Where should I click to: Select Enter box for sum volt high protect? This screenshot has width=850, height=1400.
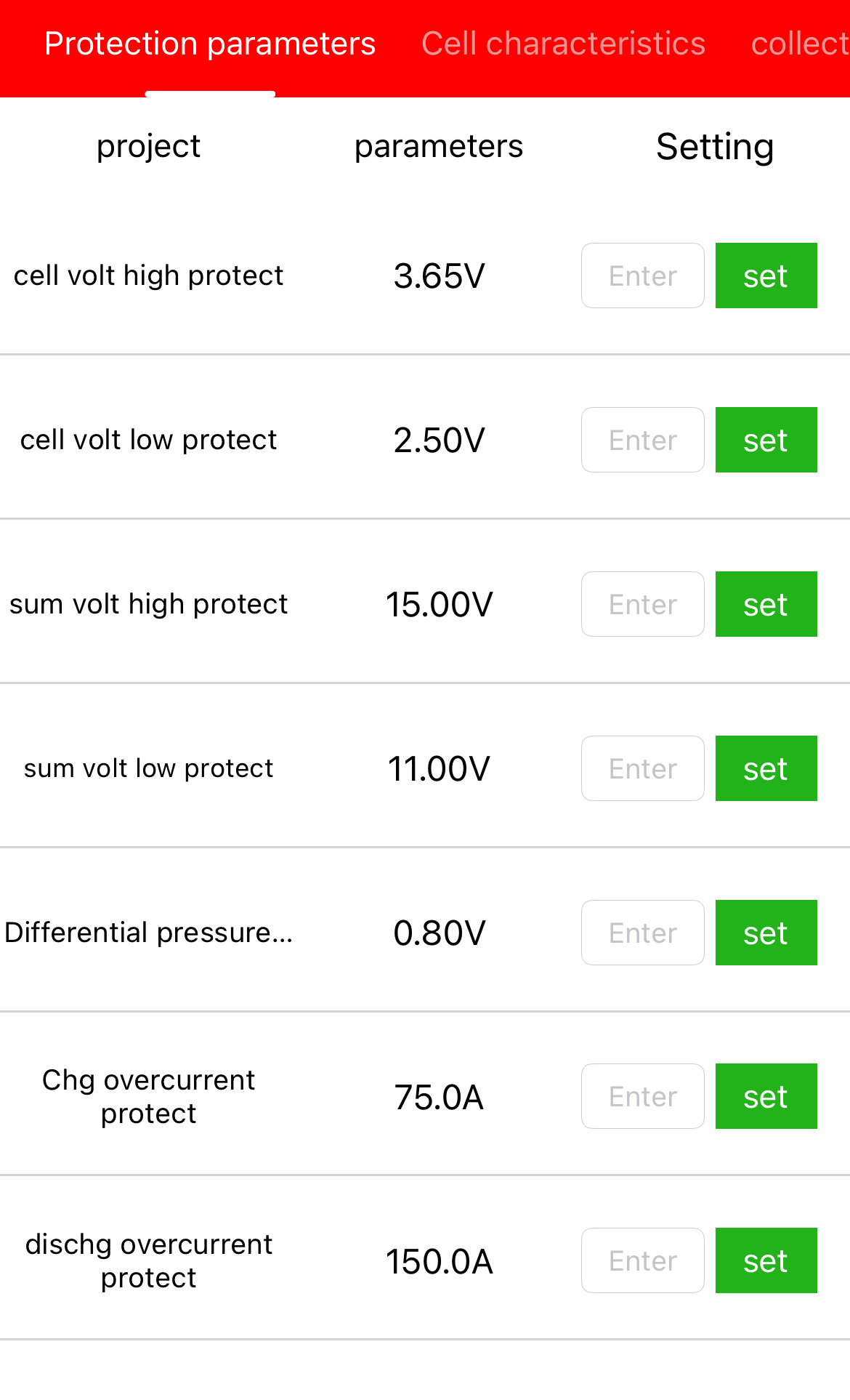click(642, 604)
